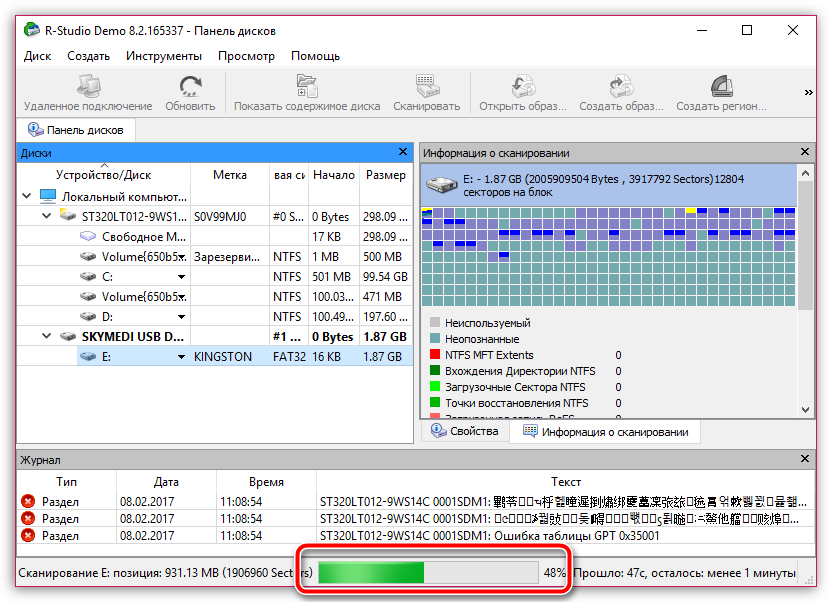The width and height of the screenshot is (832, 602).
Task: Open dropdown arrow next to D:
Action: coord(181,317)
